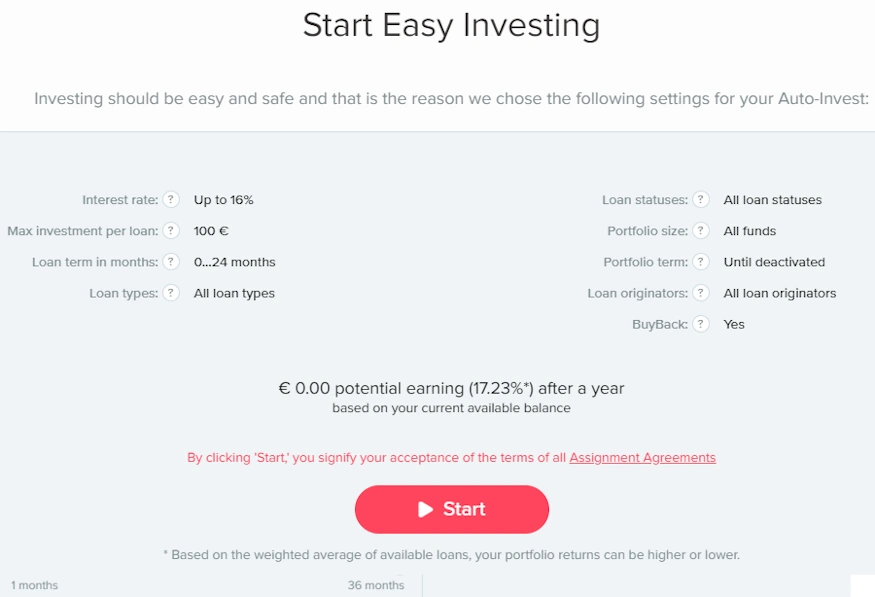Select the 'Until deactivated' portfolio term value
The width and height of the screenshot is (875, 597).
[x=774, y=262]
